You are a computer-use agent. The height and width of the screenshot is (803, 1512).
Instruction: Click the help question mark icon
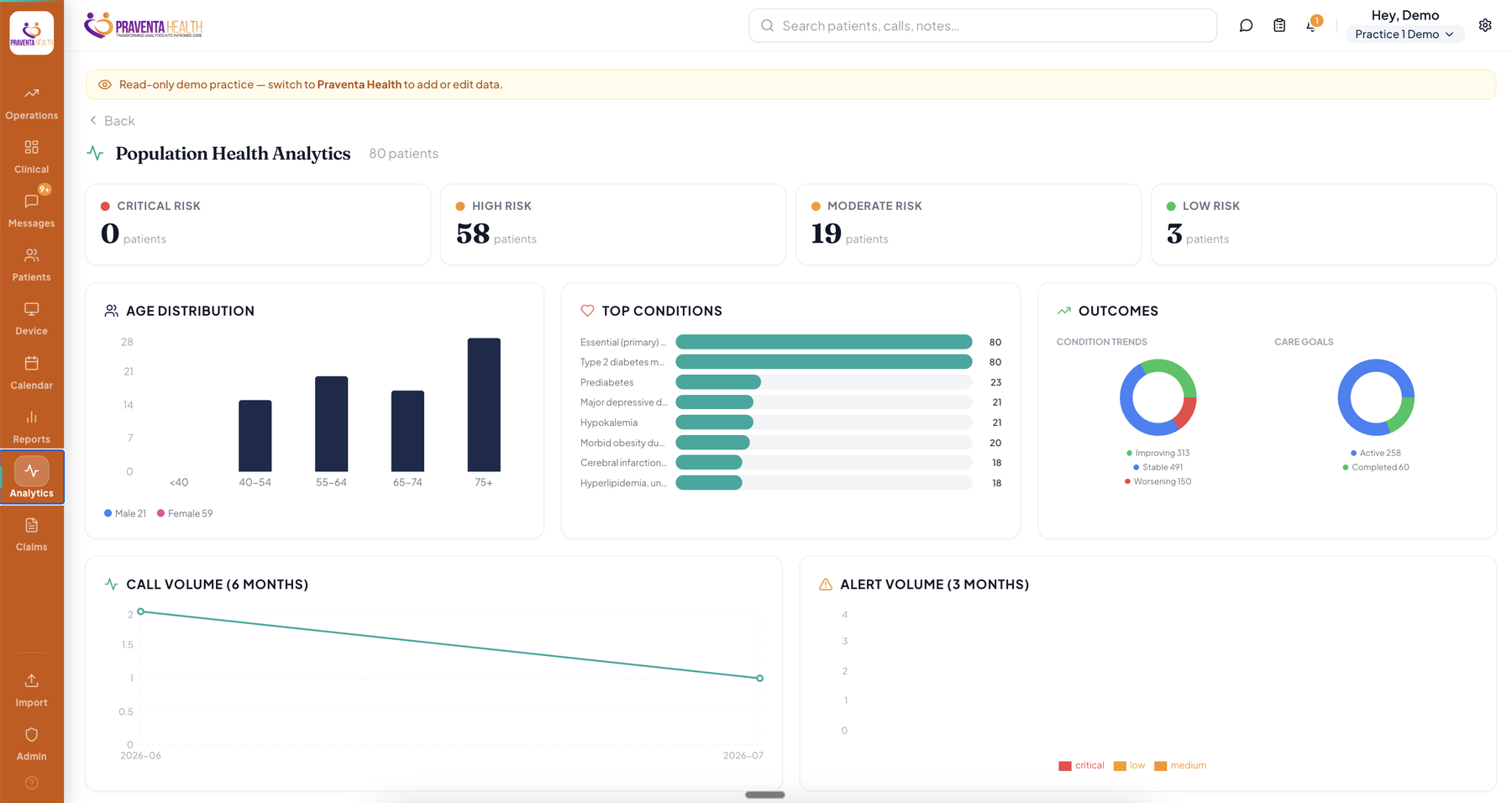click(x=32, y=783)
